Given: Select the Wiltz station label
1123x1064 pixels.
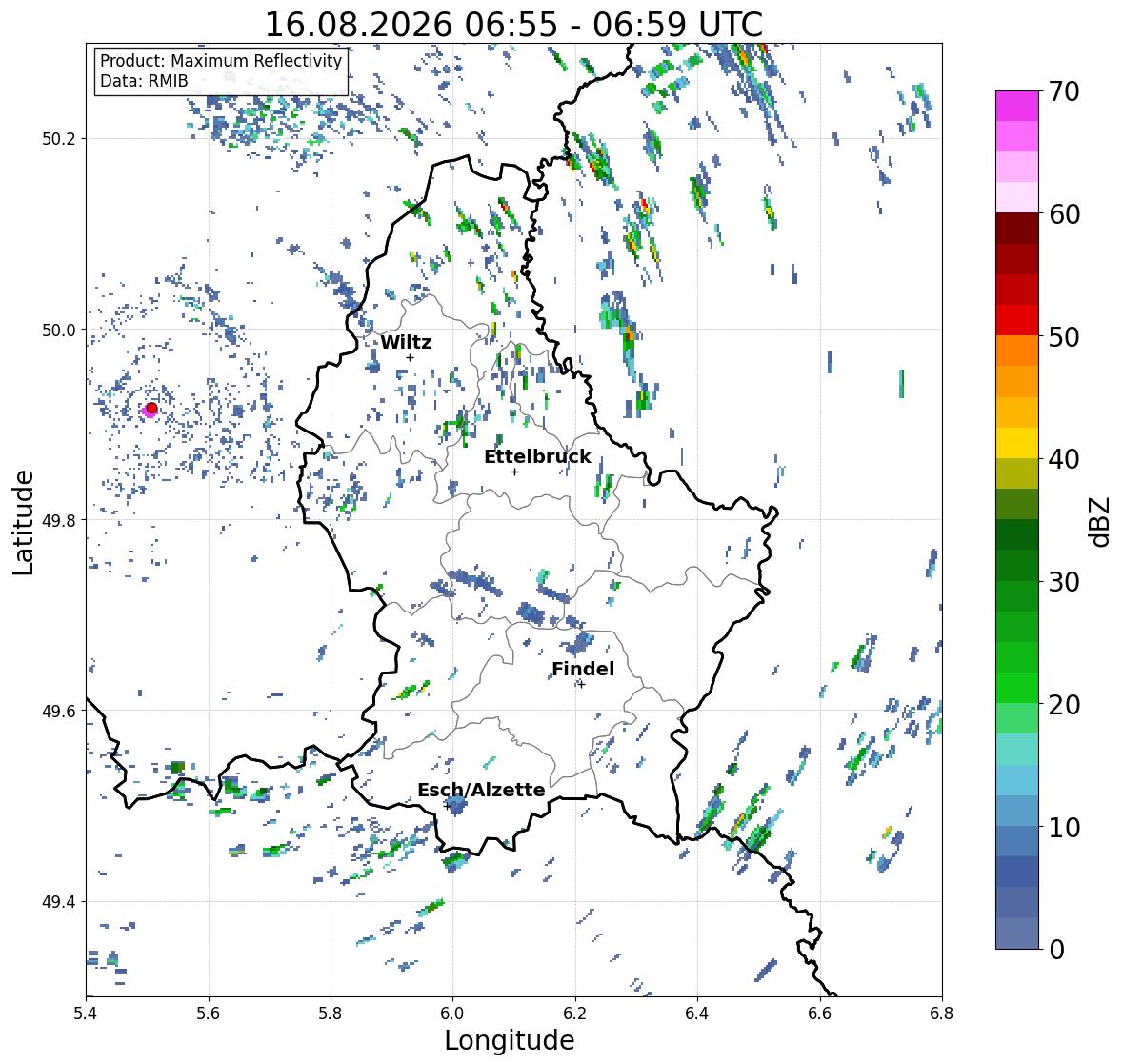Looking at the screenshot, I should tap(406, 342).
